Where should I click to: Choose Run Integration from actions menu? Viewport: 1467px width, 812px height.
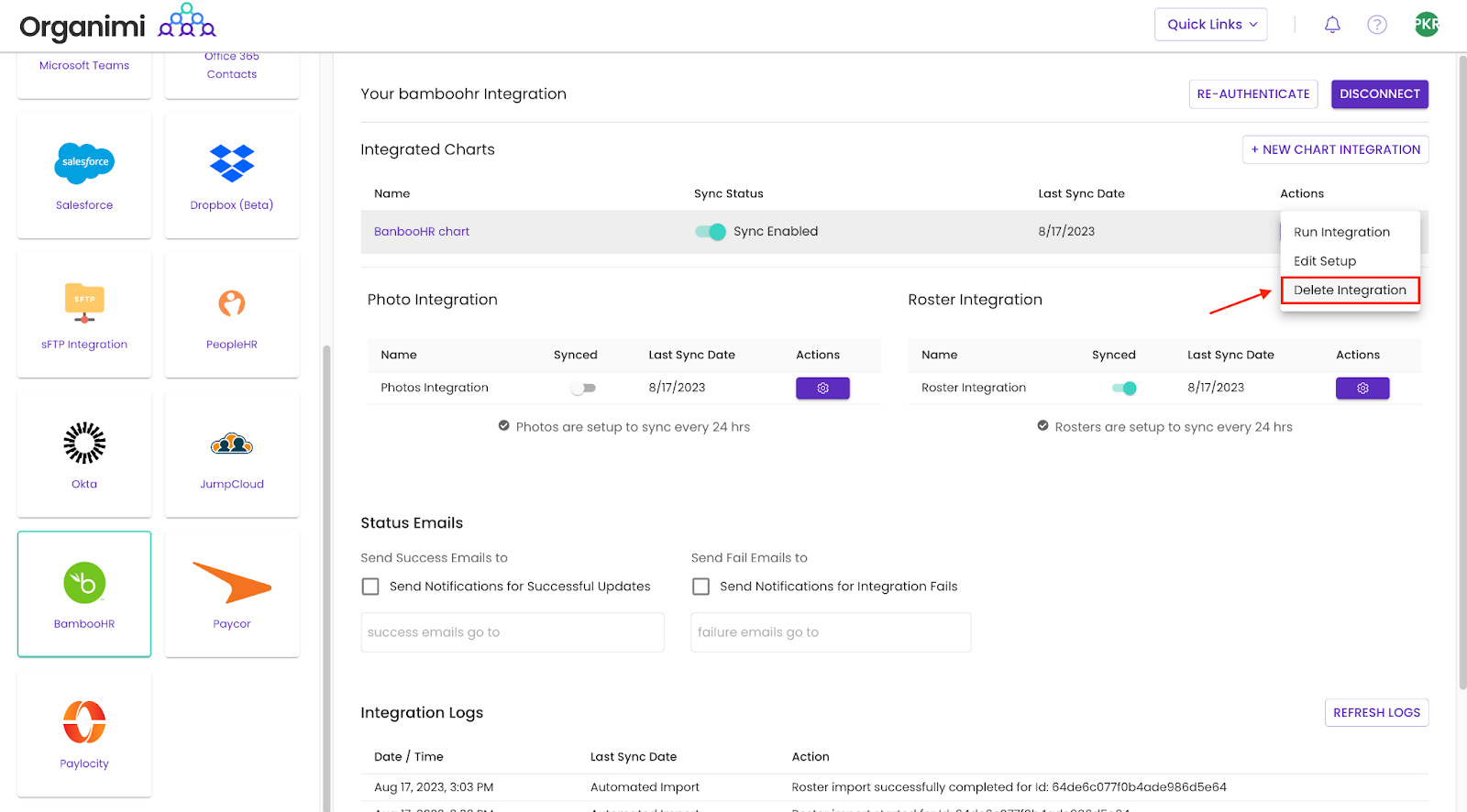[x=1341, y=233]
